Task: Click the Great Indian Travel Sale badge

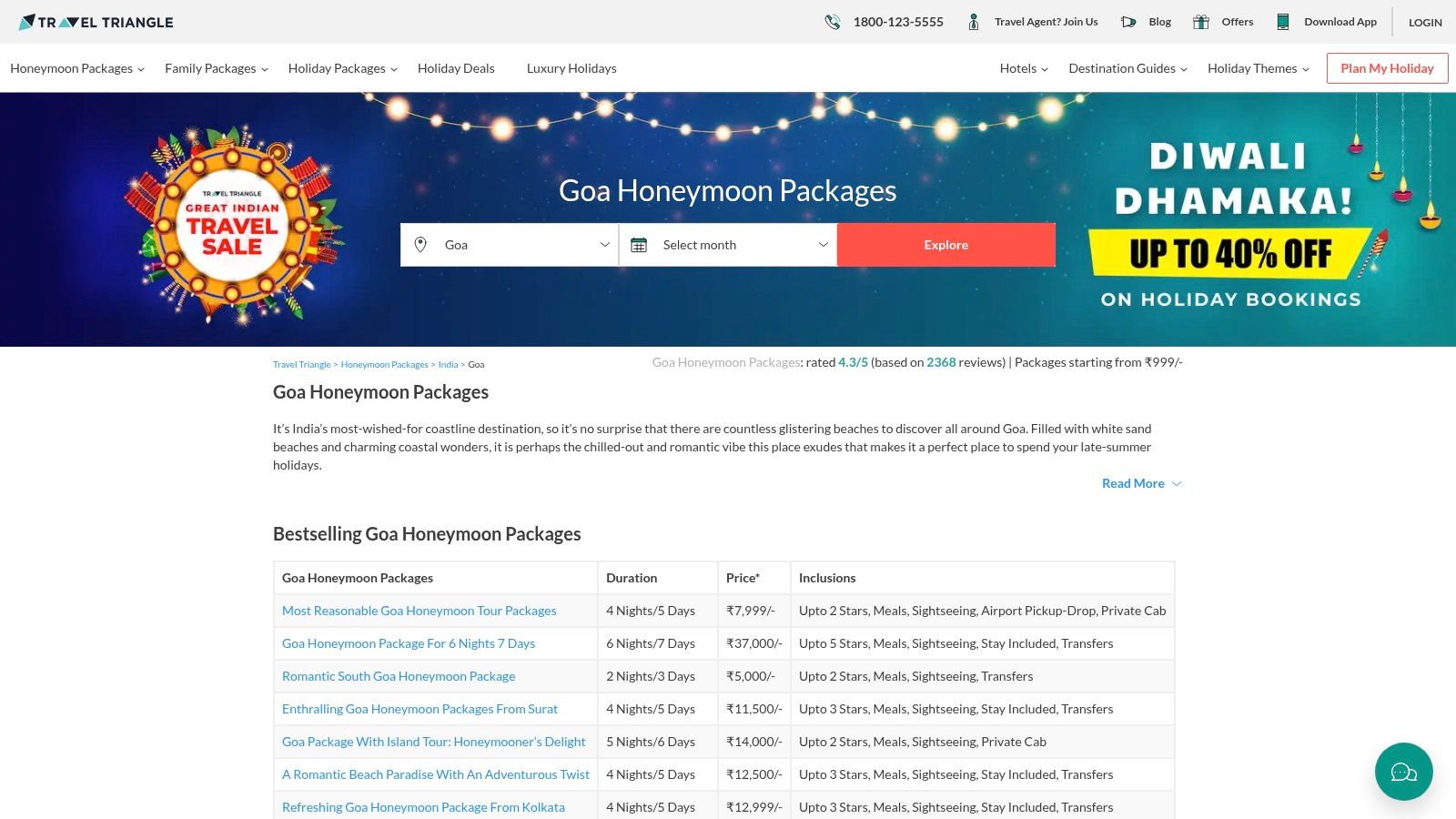Action: 233,224
